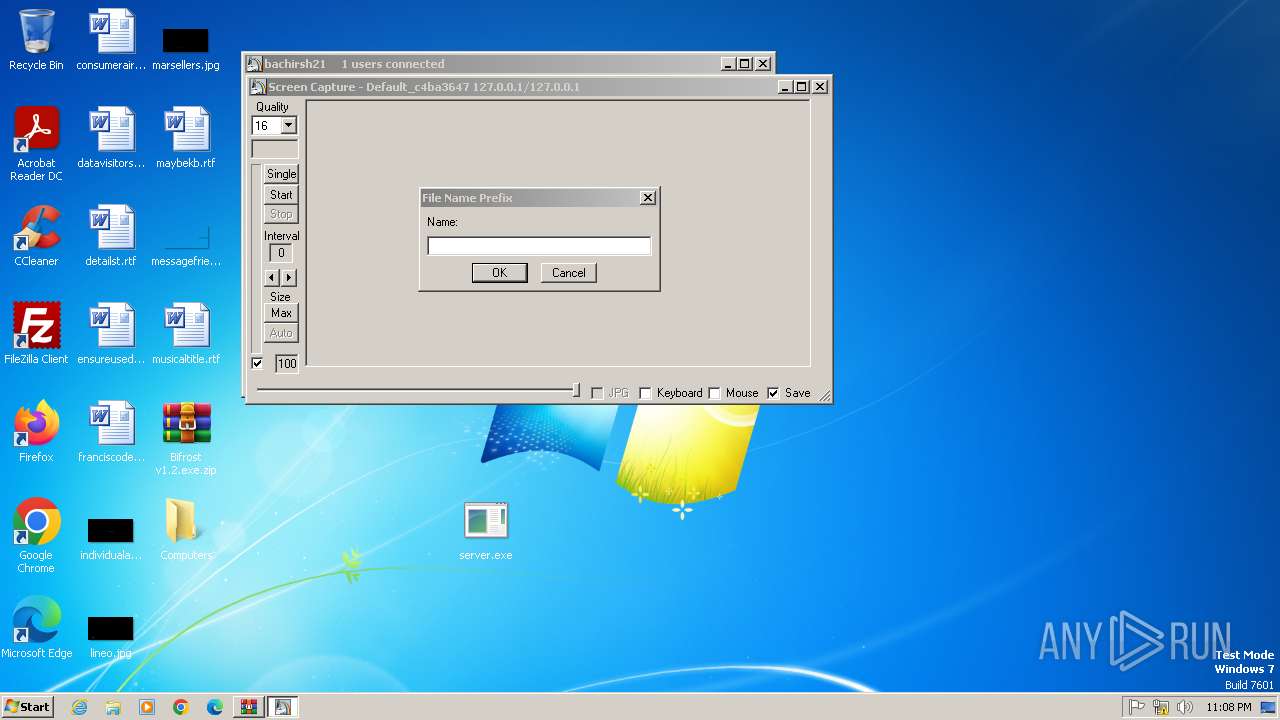Toggle the checkbox beside 100 value
The height and width of the screenshot is (720, 1280).
pos(257,363)
